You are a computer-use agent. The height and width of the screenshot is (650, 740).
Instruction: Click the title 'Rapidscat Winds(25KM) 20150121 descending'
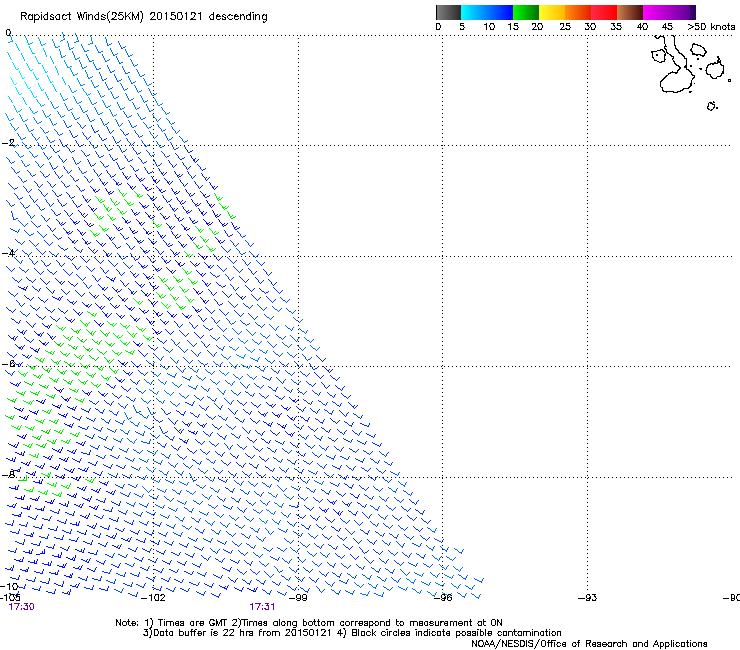pos(143,17)
